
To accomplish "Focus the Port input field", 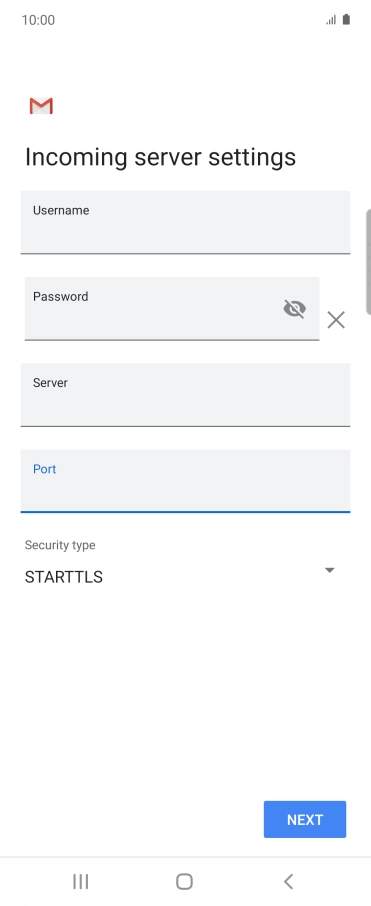I will 186,481.
